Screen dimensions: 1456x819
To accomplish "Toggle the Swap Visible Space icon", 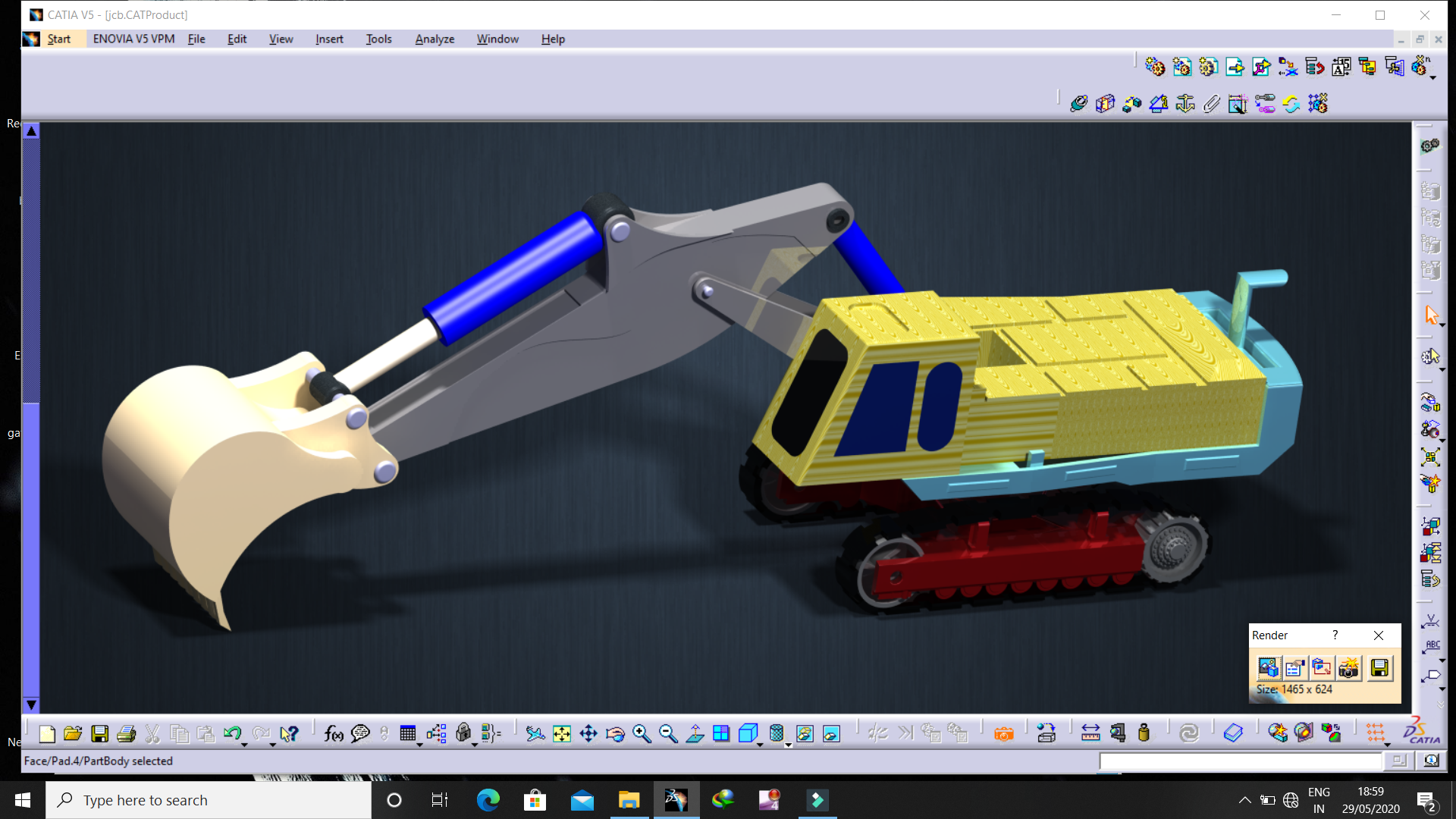I will click(x=831, y=733).
